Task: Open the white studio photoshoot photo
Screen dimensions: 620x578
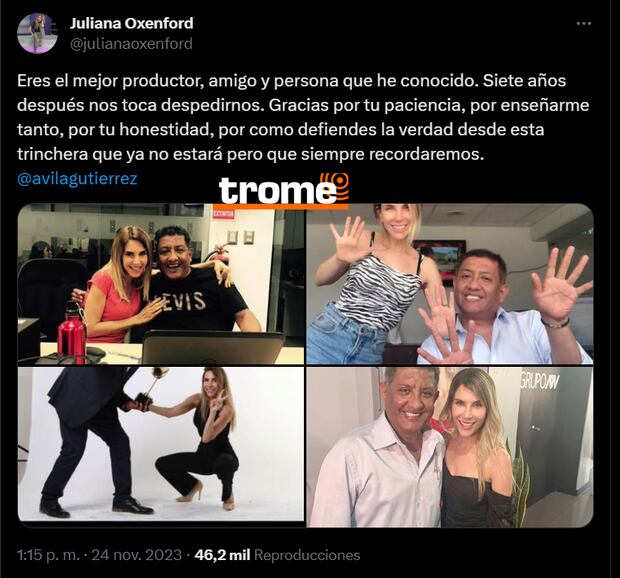Action: pyautogui.click(x=161, y=444)
